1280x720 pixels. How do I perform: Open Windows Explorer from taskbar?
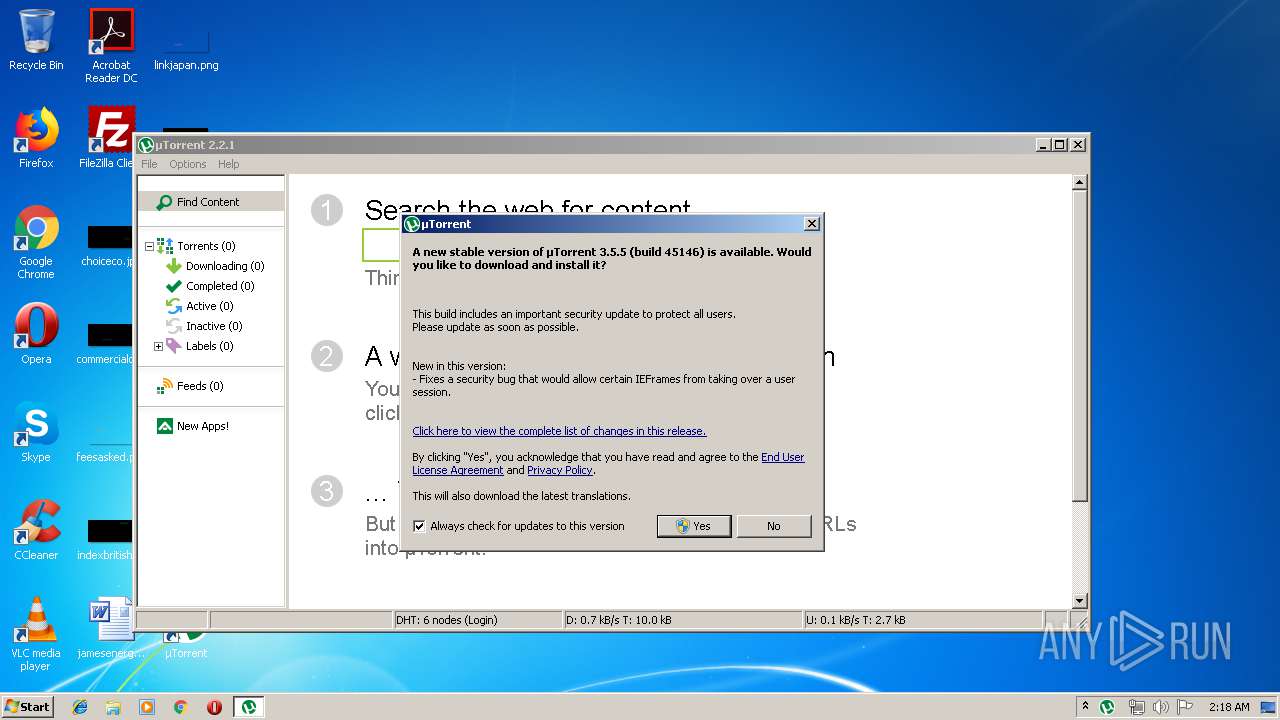(113, 707)
